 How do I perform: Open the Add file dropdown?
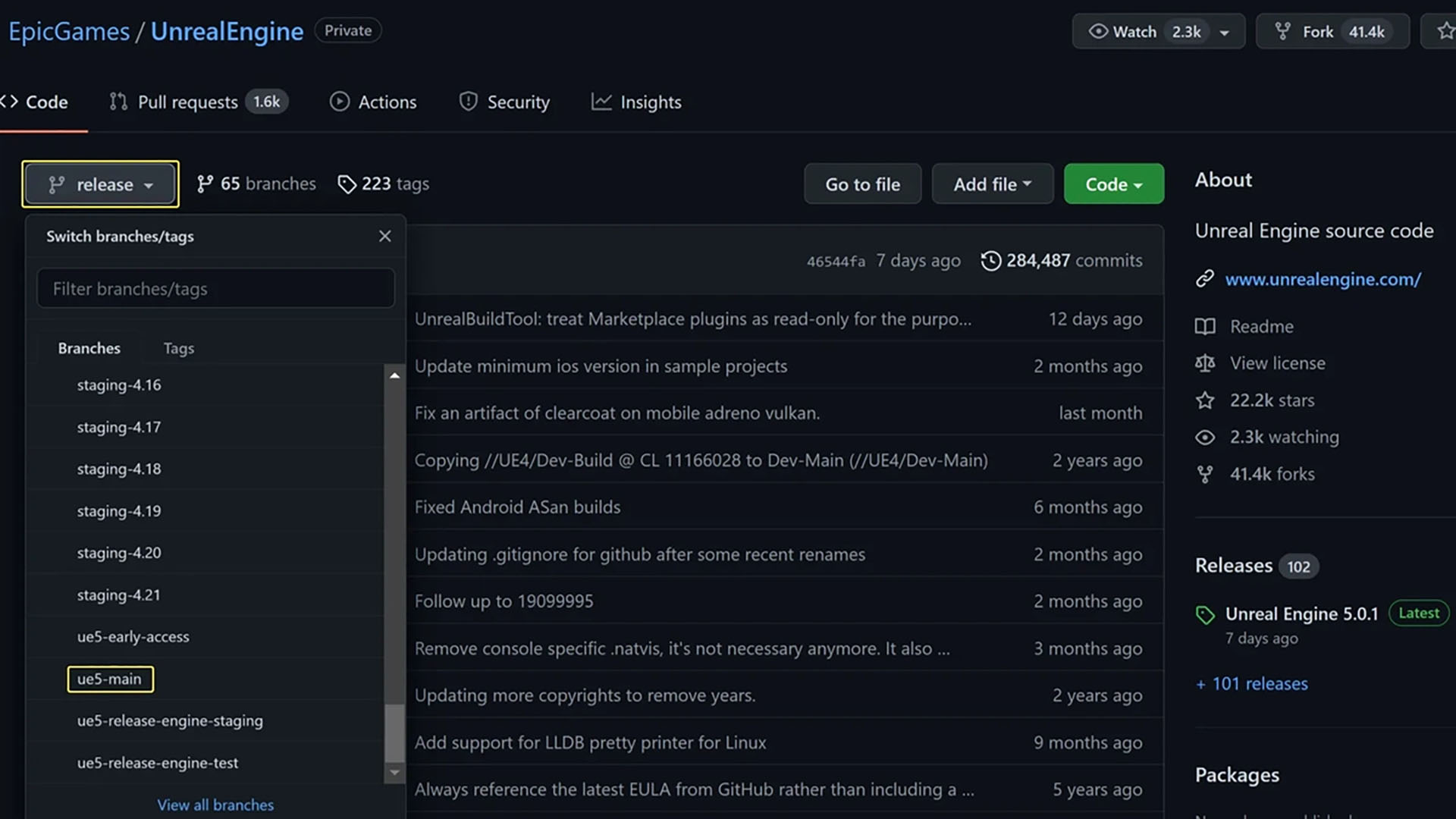coord(992,184)
